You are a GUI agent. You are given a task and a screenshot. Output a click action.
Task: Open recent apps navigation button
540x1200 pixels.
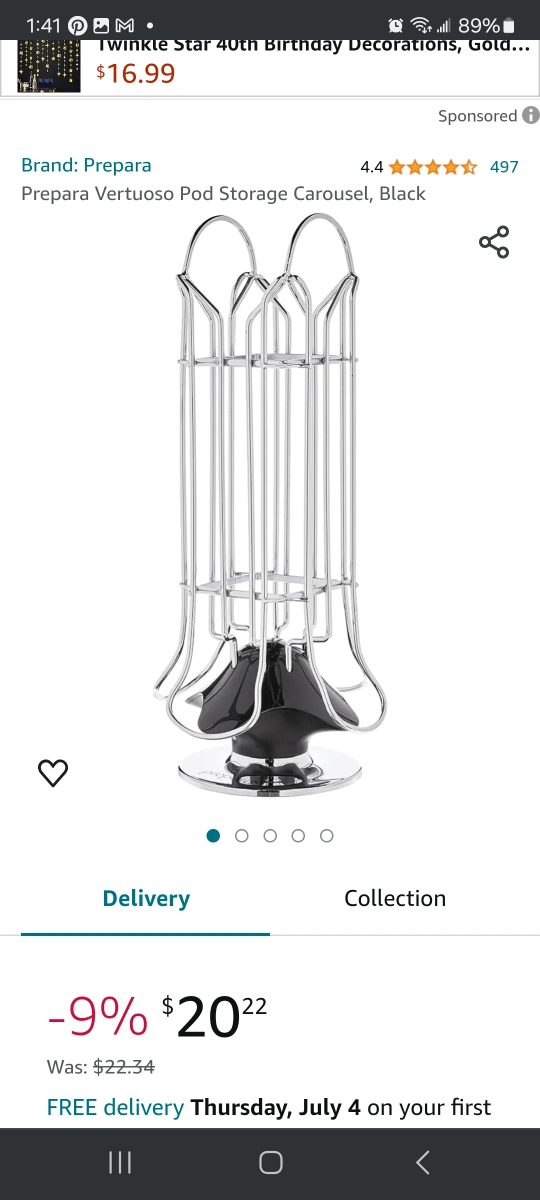point(119,1162)
